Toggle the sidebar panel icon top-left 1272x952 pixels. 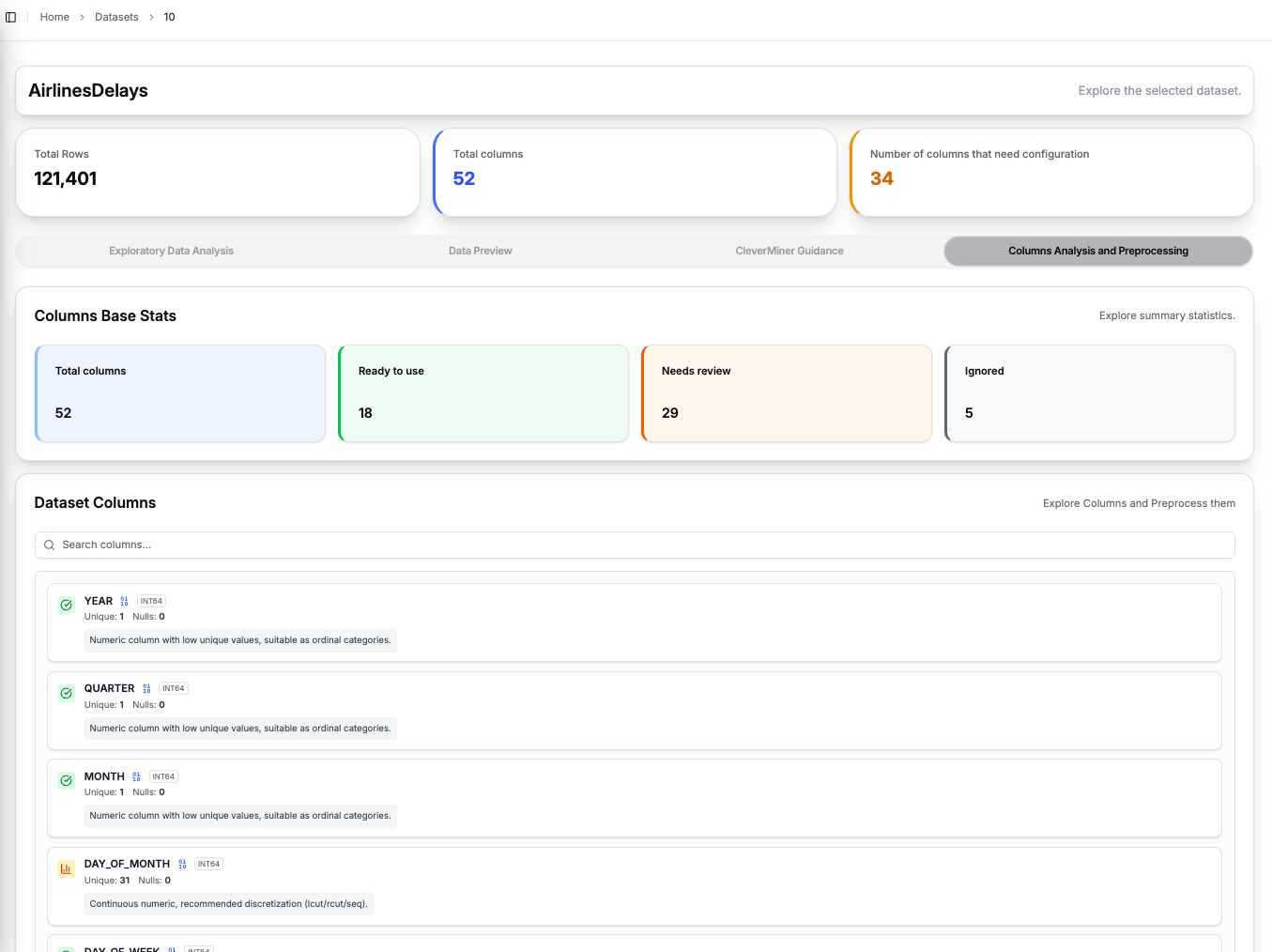click(10, 16)
